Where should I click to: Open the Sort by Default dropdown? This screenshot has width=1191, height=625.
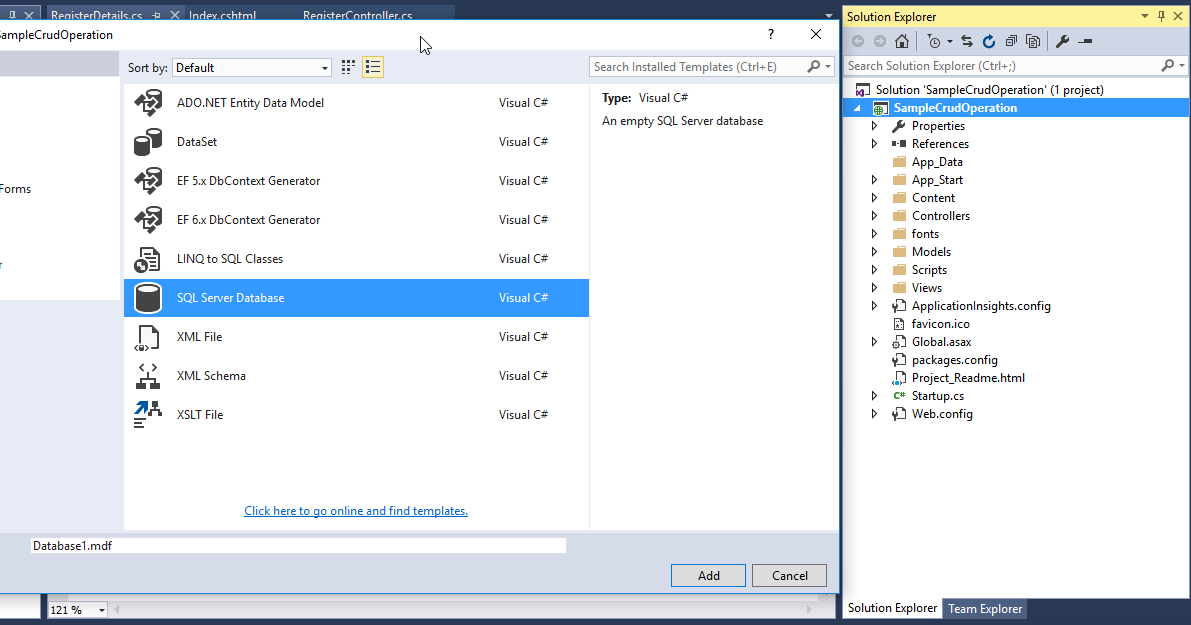(x=324, y=67)
